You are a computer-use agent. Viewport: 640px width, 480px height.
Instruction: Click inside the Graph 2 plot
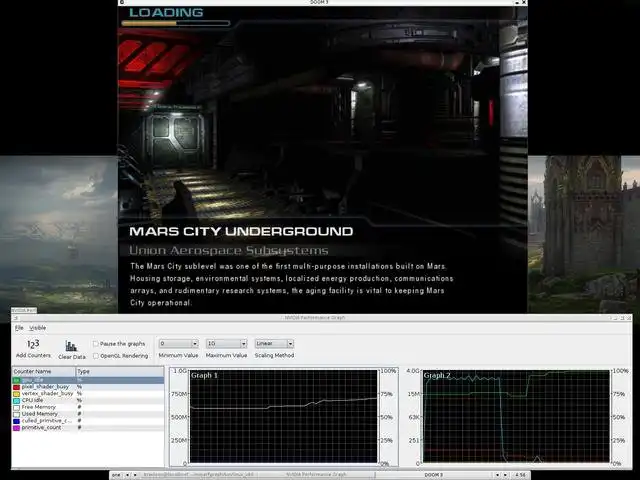(516, 416)
